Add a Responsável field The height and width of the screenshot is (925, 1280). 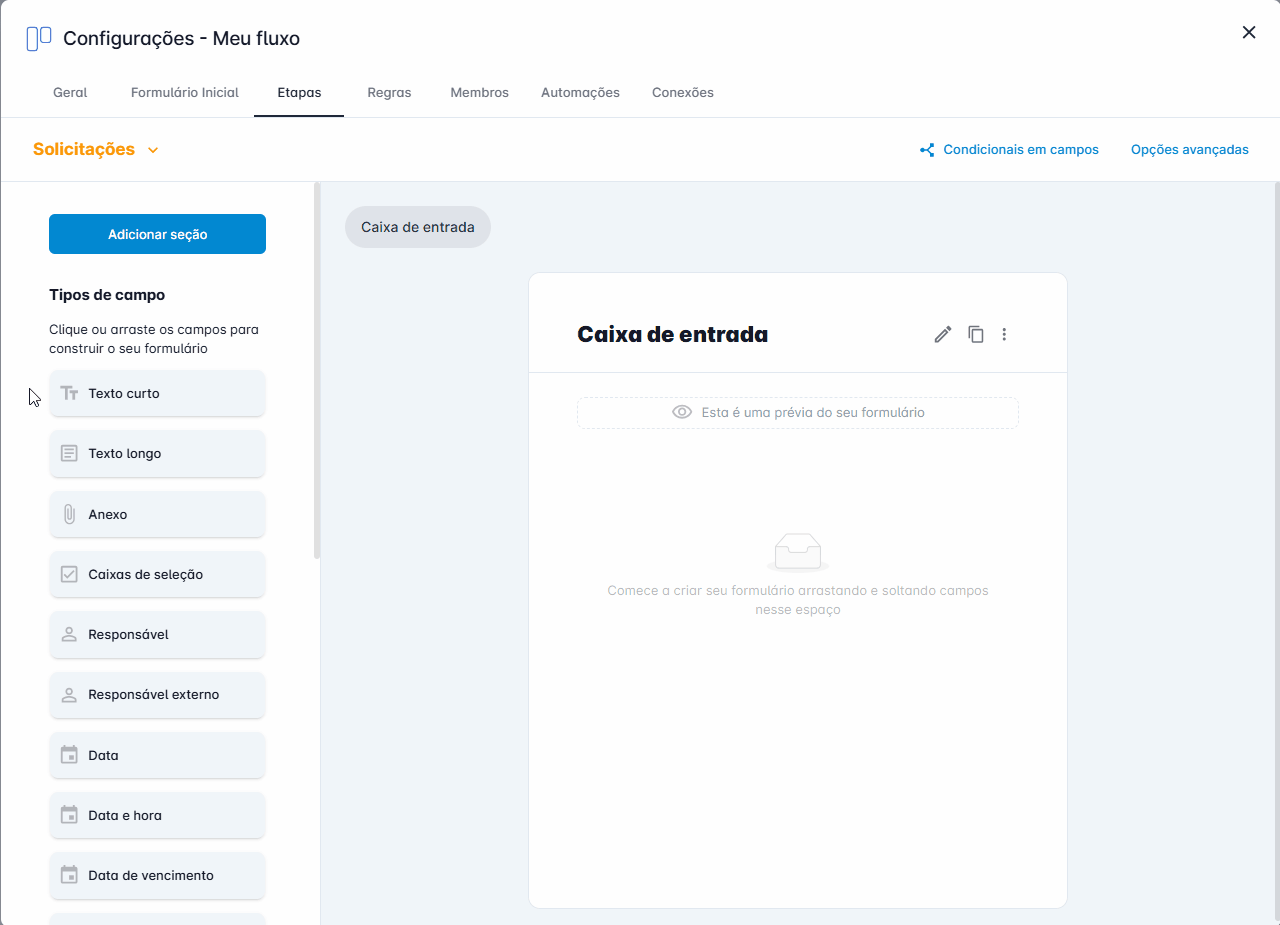coord(157,634)
